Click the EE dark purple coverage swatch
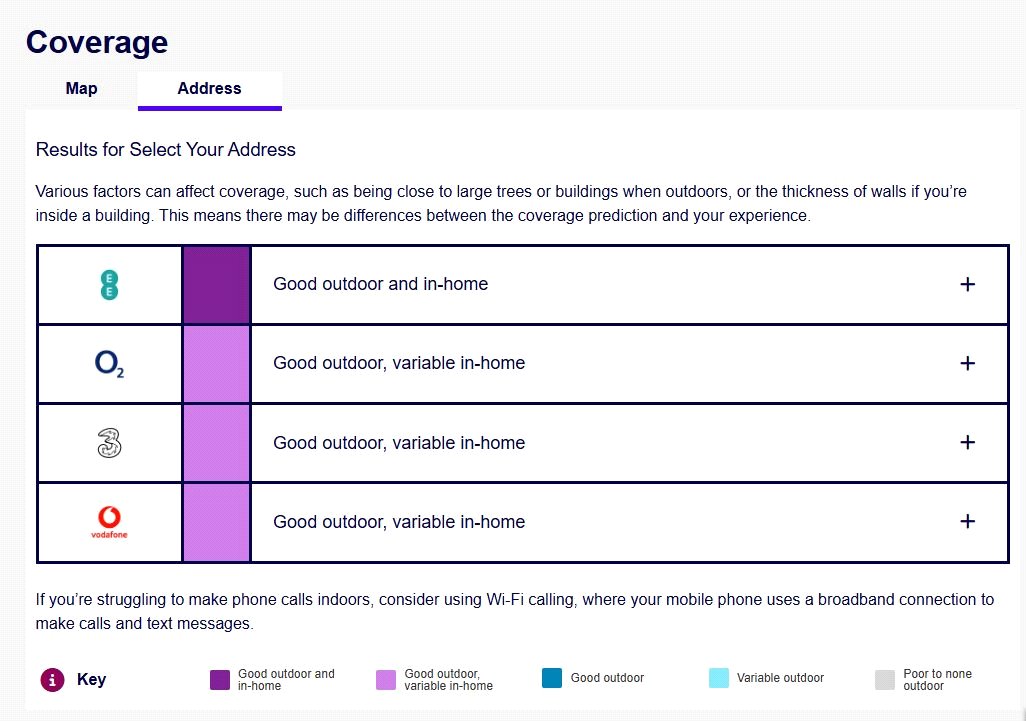 click(x=216, y=284)
